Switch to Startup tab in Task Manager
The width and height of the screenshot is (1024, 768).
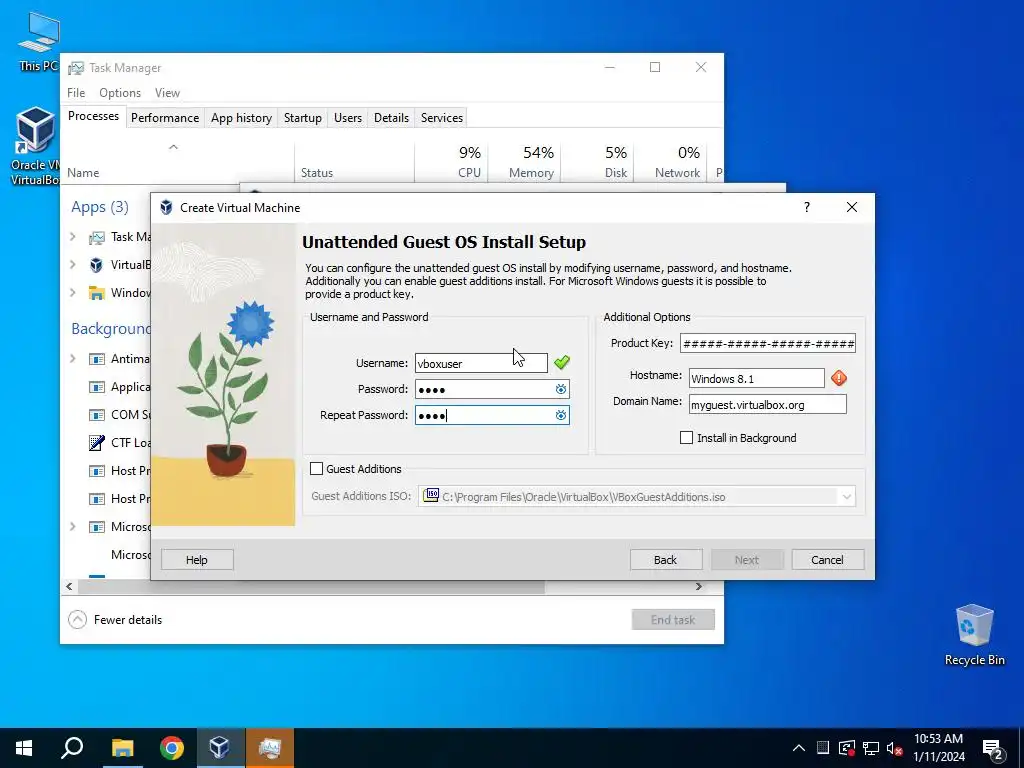[x=302, y=118]
